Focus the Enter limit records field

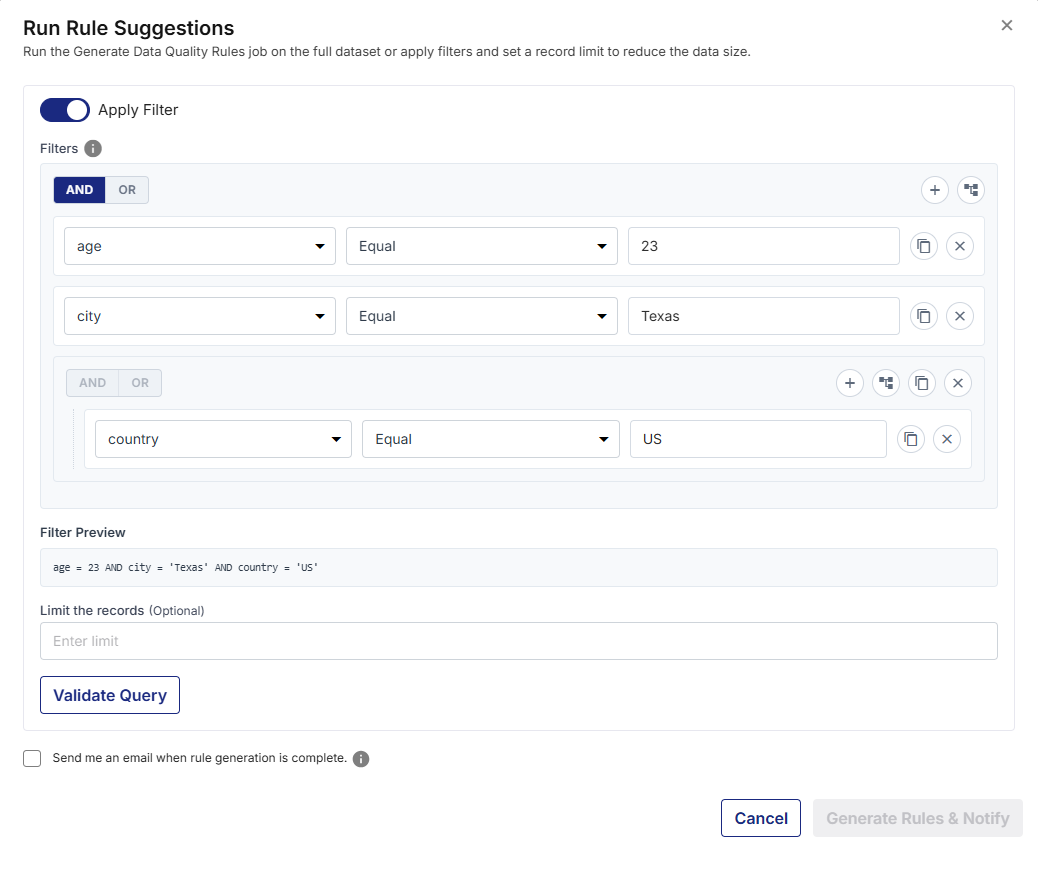(x=519, y=641)
